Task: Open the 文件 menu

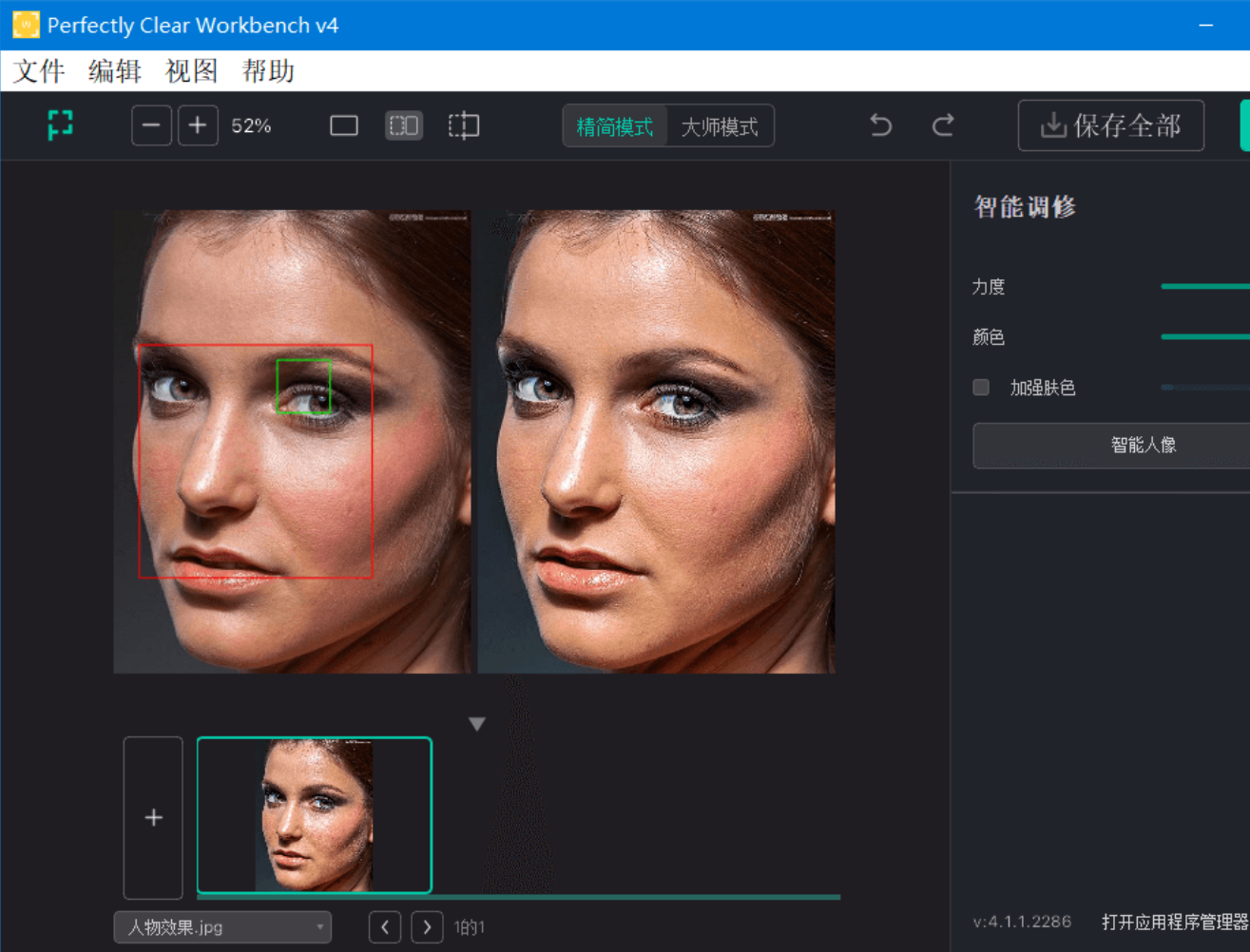Action: pos(39,71)
